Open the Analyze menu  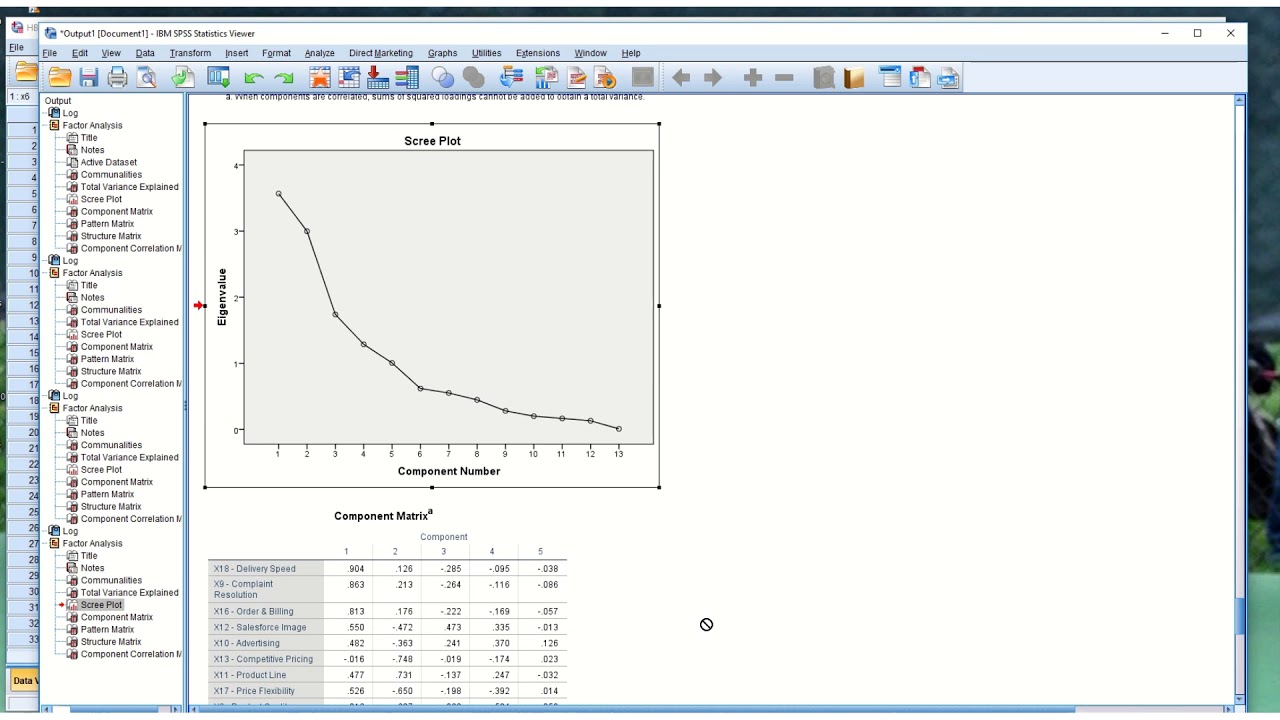tap(320, 53)
